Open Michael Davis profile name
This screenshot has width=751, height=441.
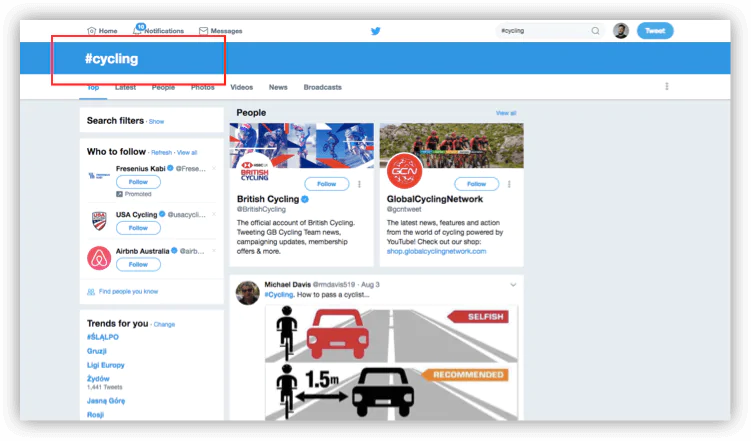(287, 285)
